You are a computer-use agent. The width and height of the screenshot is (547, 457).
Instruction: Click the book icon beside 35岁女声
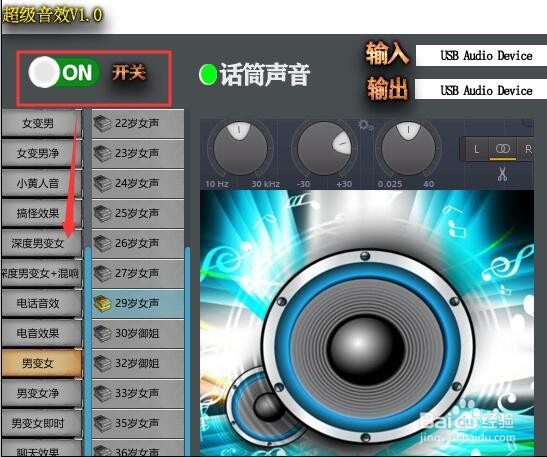tap(103, 424)
